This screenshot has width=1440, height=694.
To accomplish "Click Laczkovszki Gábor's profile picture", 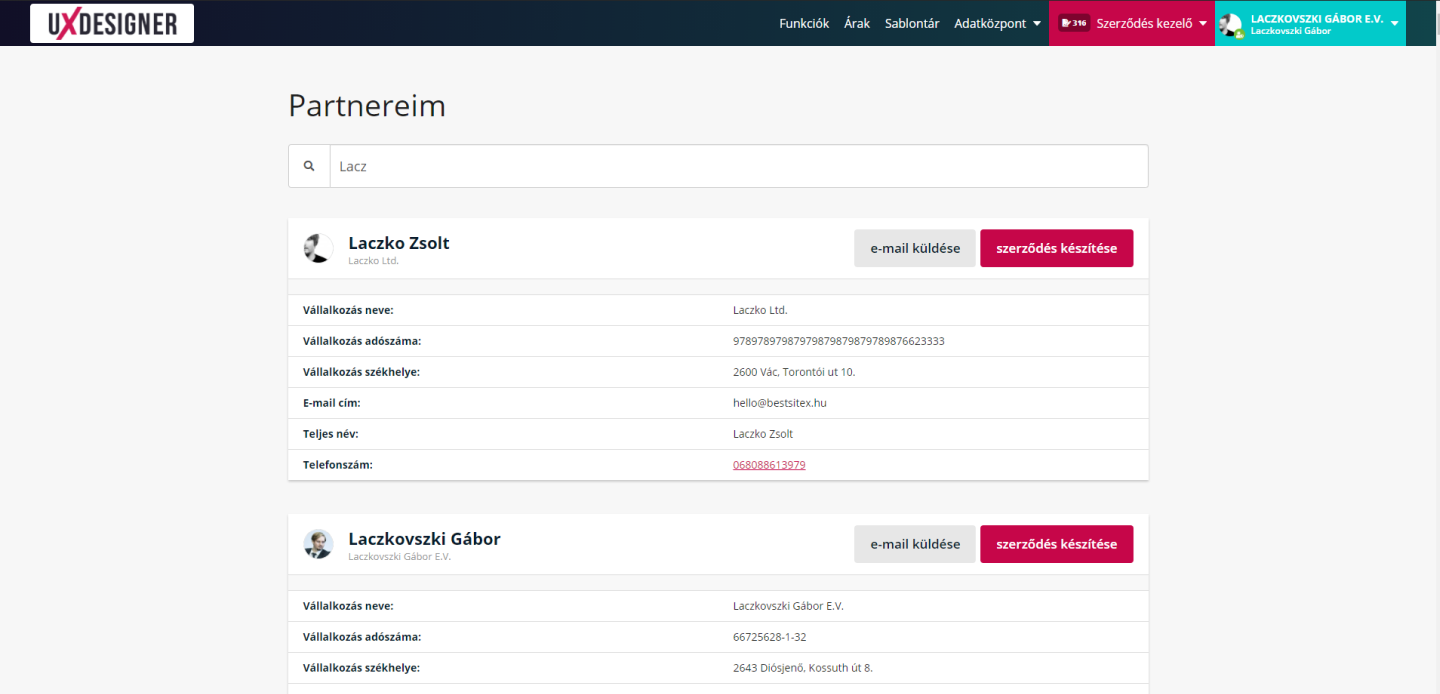I will pos(318,544).
